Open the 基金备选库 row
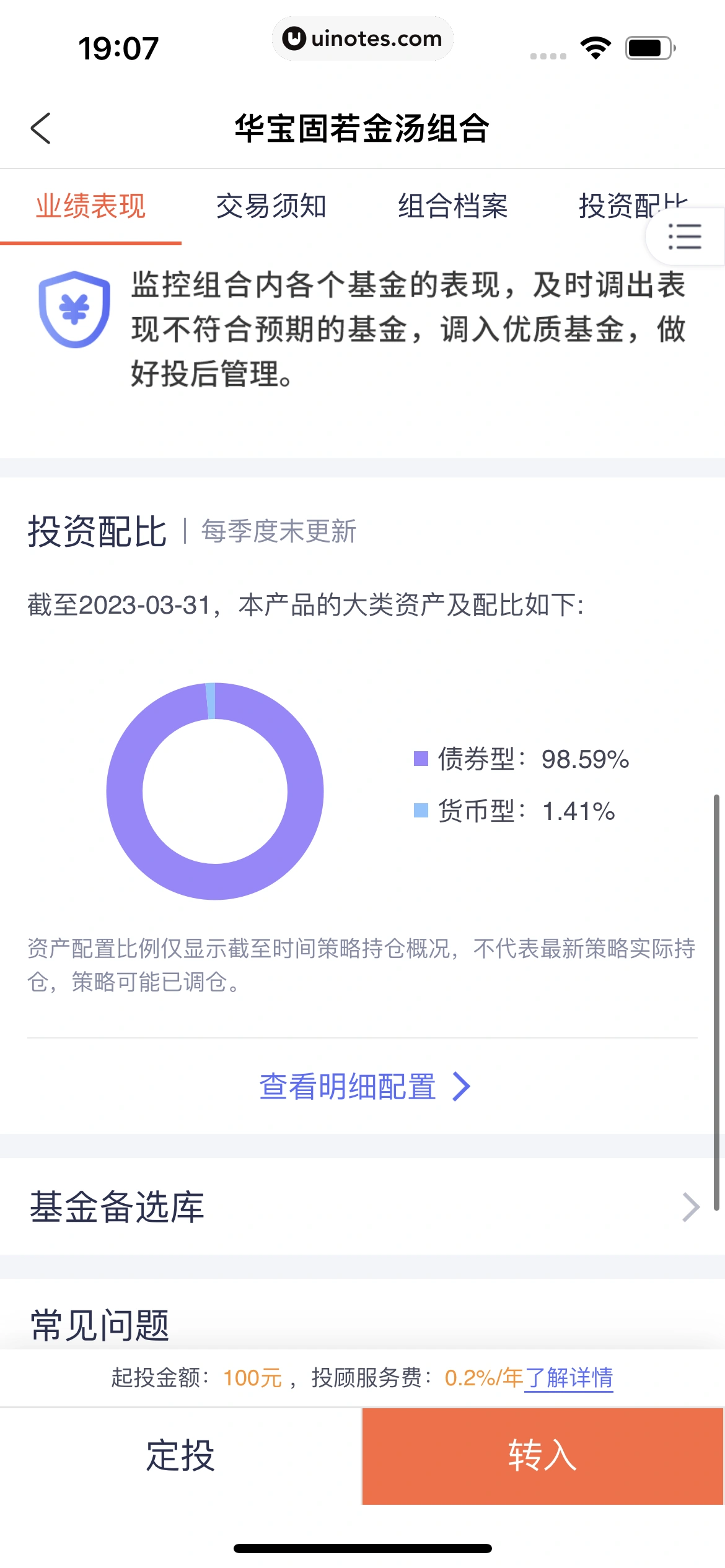 (x=362, y=1206)
